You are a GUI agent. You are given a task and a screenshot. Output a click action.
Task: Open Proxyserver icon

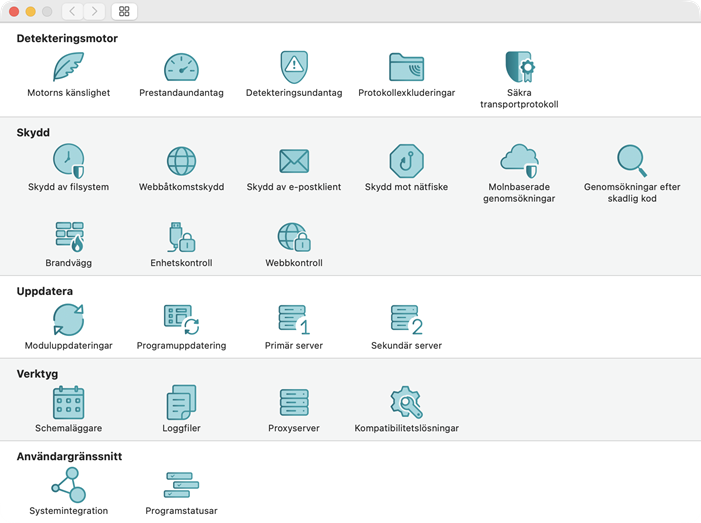(x=294, y=402)
